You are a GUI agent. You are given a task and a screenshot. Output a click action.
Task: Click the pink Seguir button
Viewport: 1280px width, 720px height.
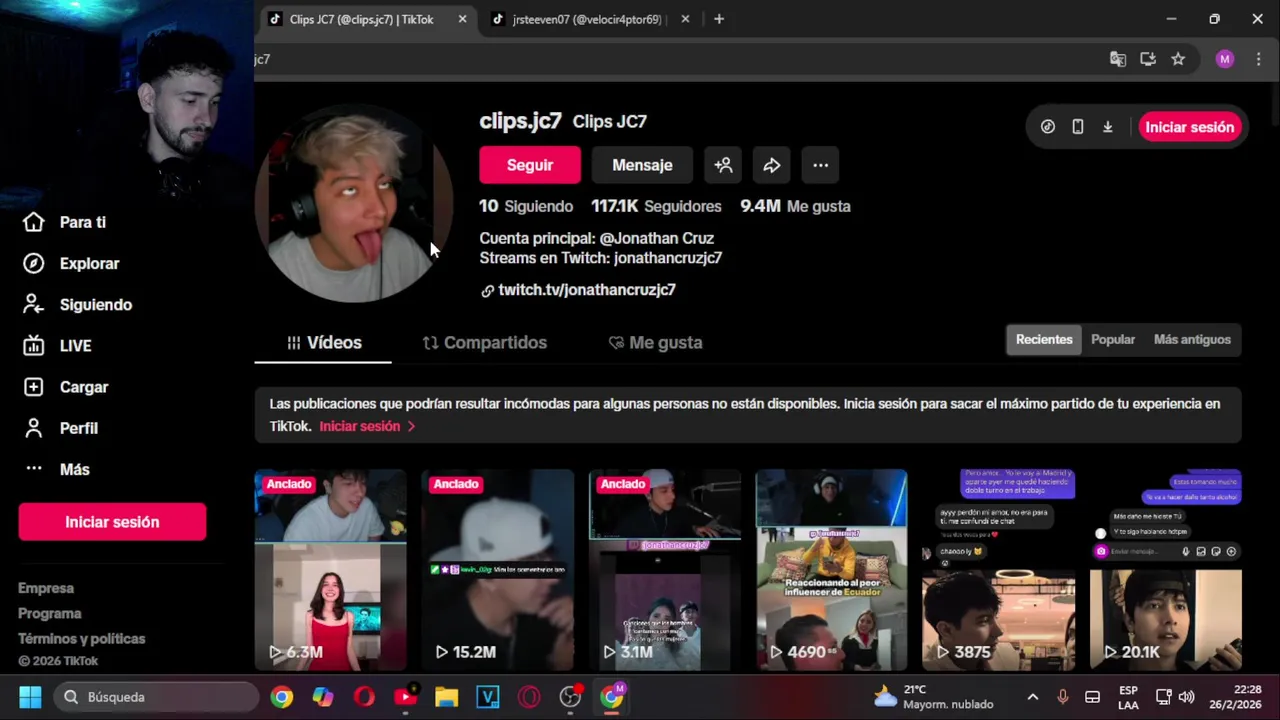pos(530,165)
